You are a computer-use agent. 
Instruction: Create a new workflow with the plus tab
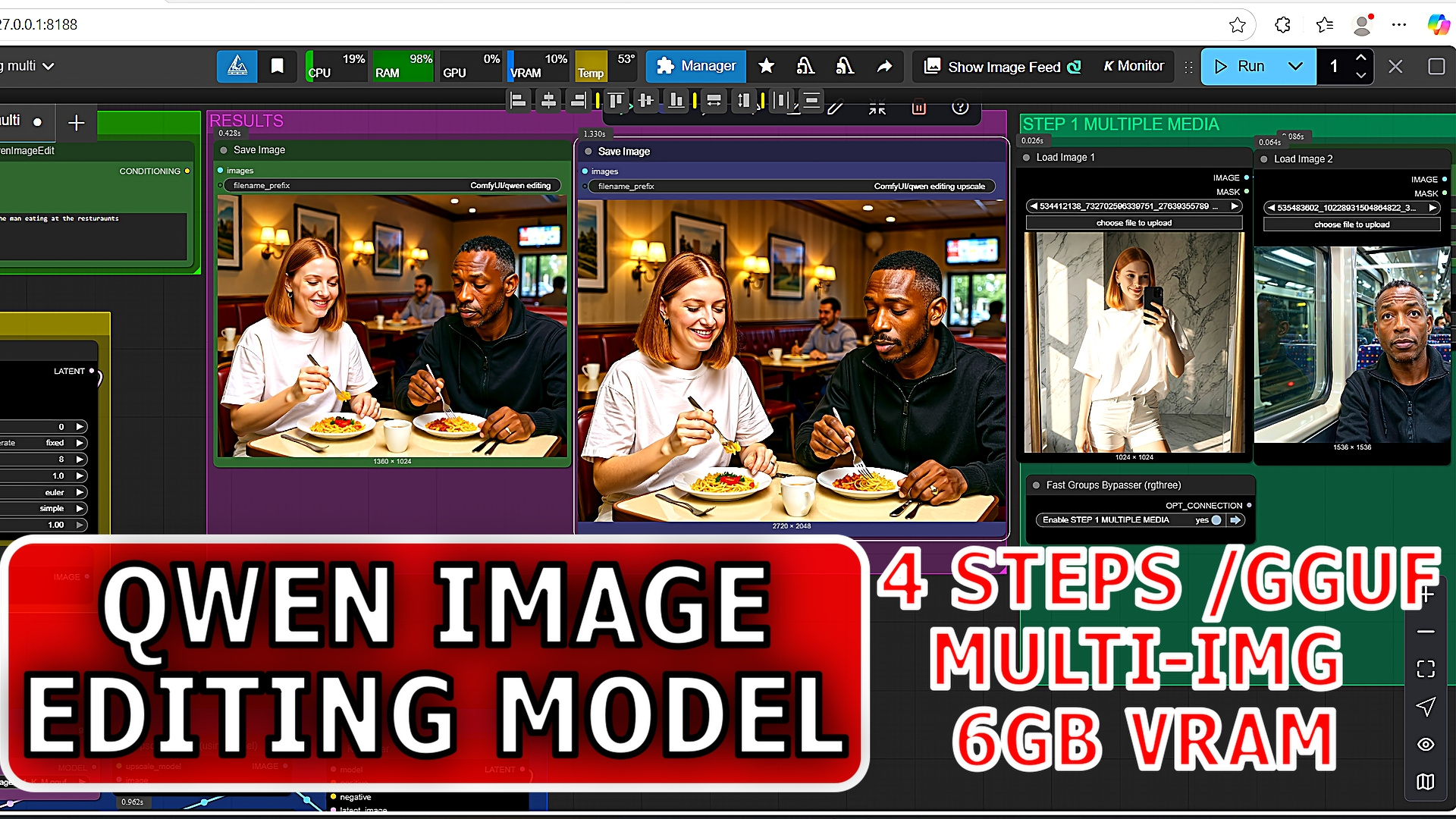coord(76,123)
